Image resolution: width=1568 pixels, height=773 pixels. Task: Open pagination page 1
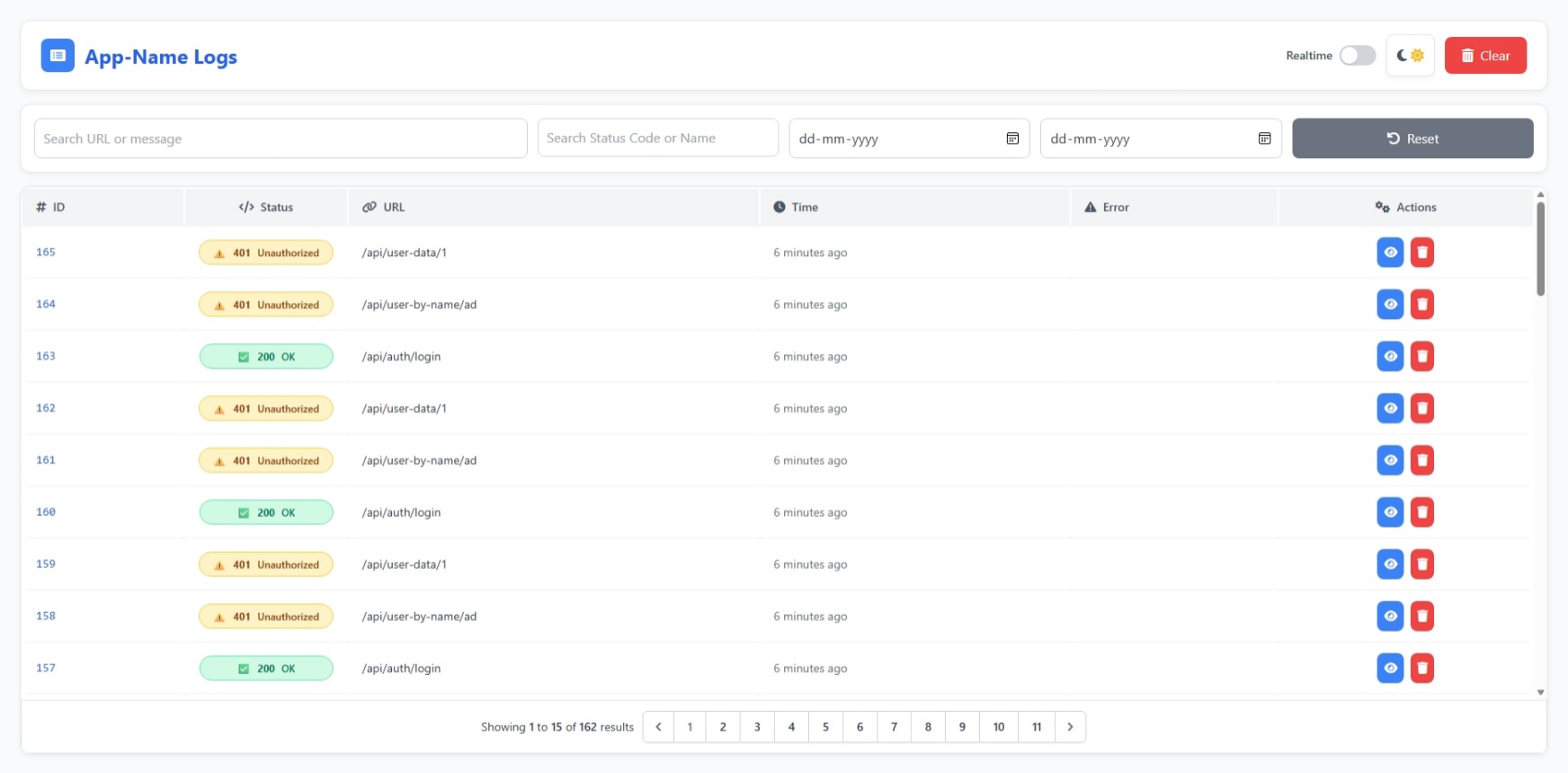(690, 727)
